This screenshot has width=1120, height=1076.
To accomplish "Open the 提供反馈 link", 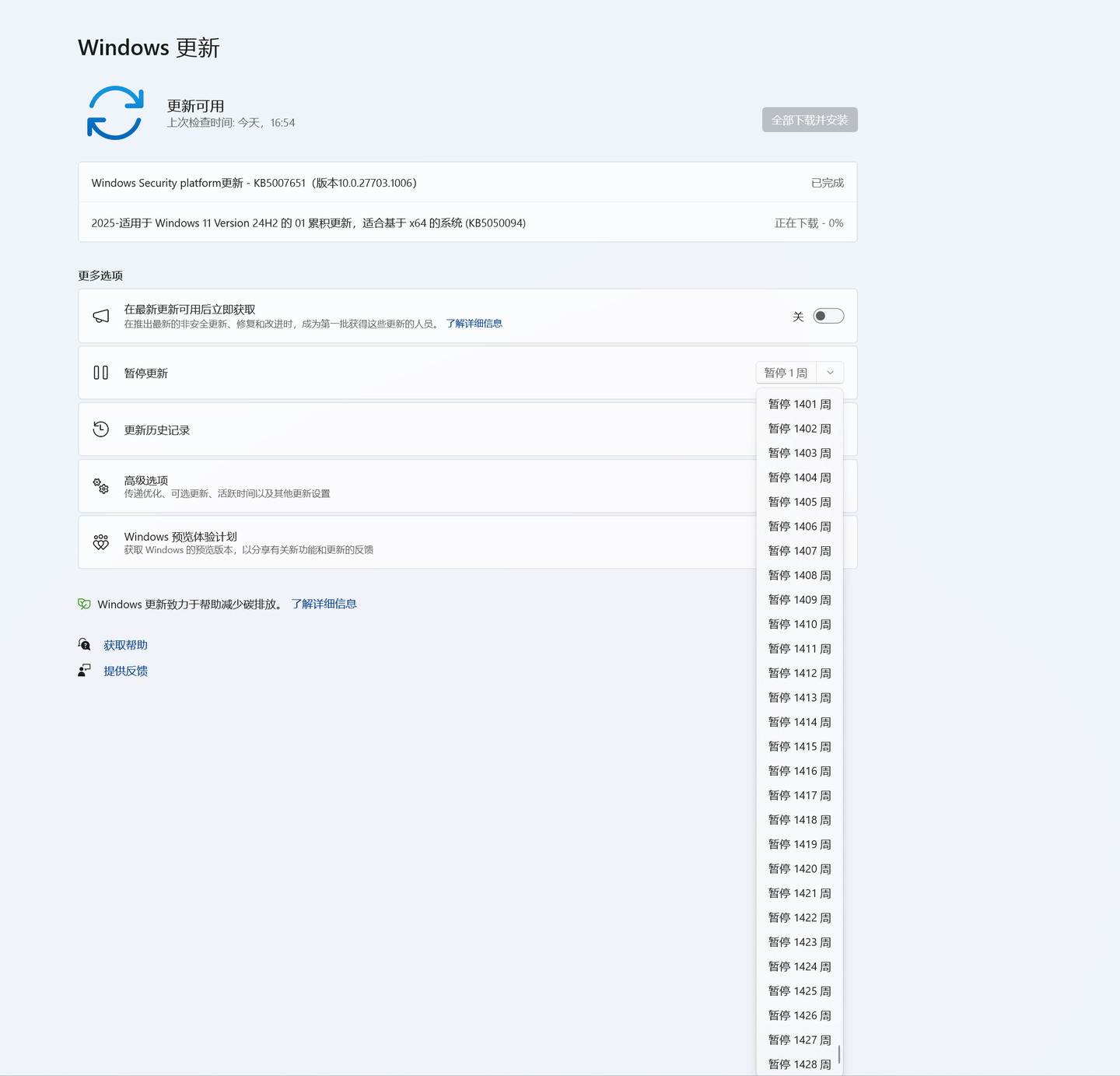I will click(x=126, y=671).
